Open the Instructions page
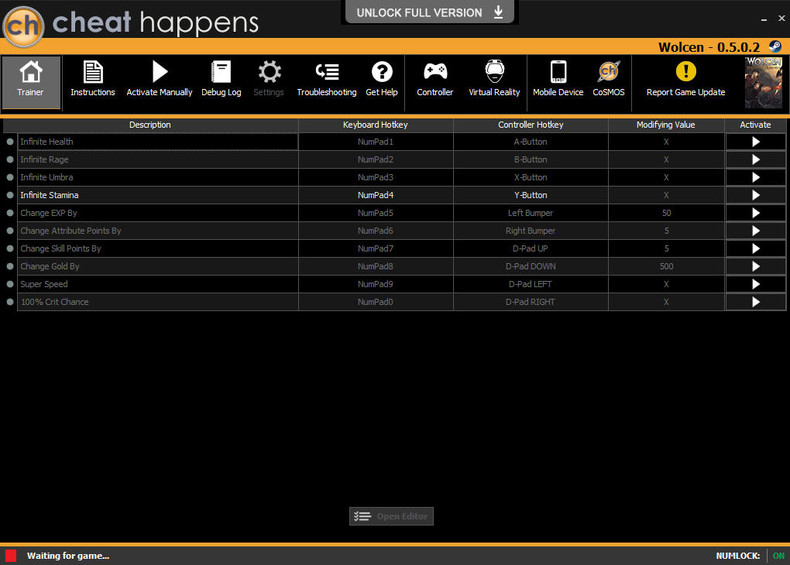790x565 pixels. click(93, 79)
